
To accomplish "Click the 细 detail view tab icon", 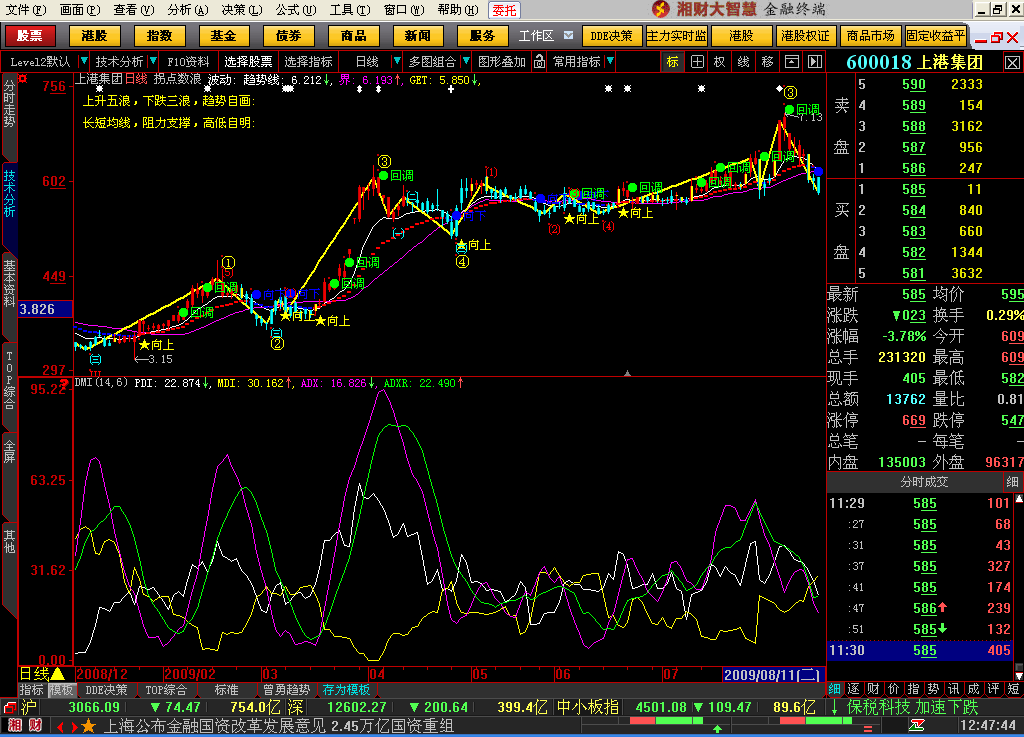I will tap(835, 689).
